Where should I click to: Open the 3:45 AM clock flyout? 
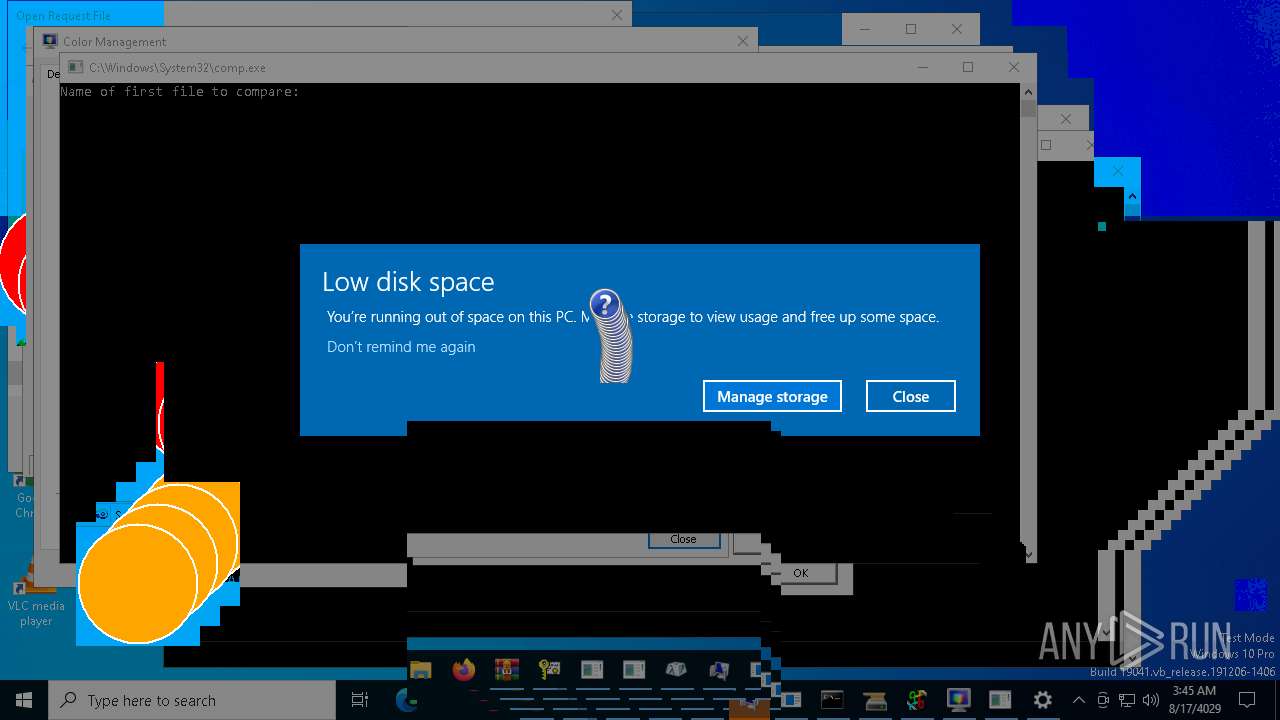click(x=1194, y=700)
